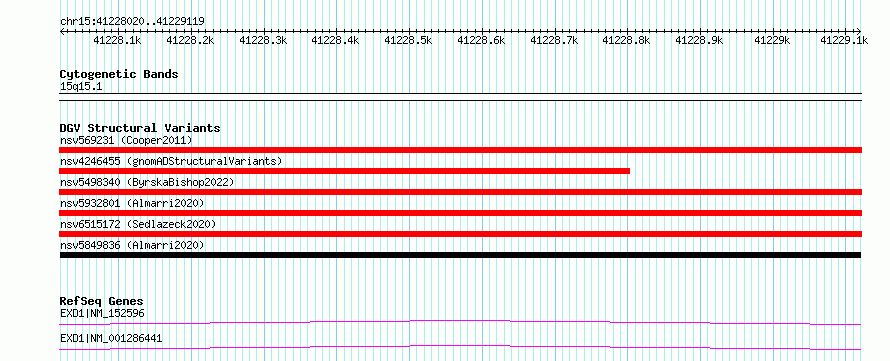Click the red bar for nsv6515172
This screenshot has width=890, height=361.
(x=460, y=234)
